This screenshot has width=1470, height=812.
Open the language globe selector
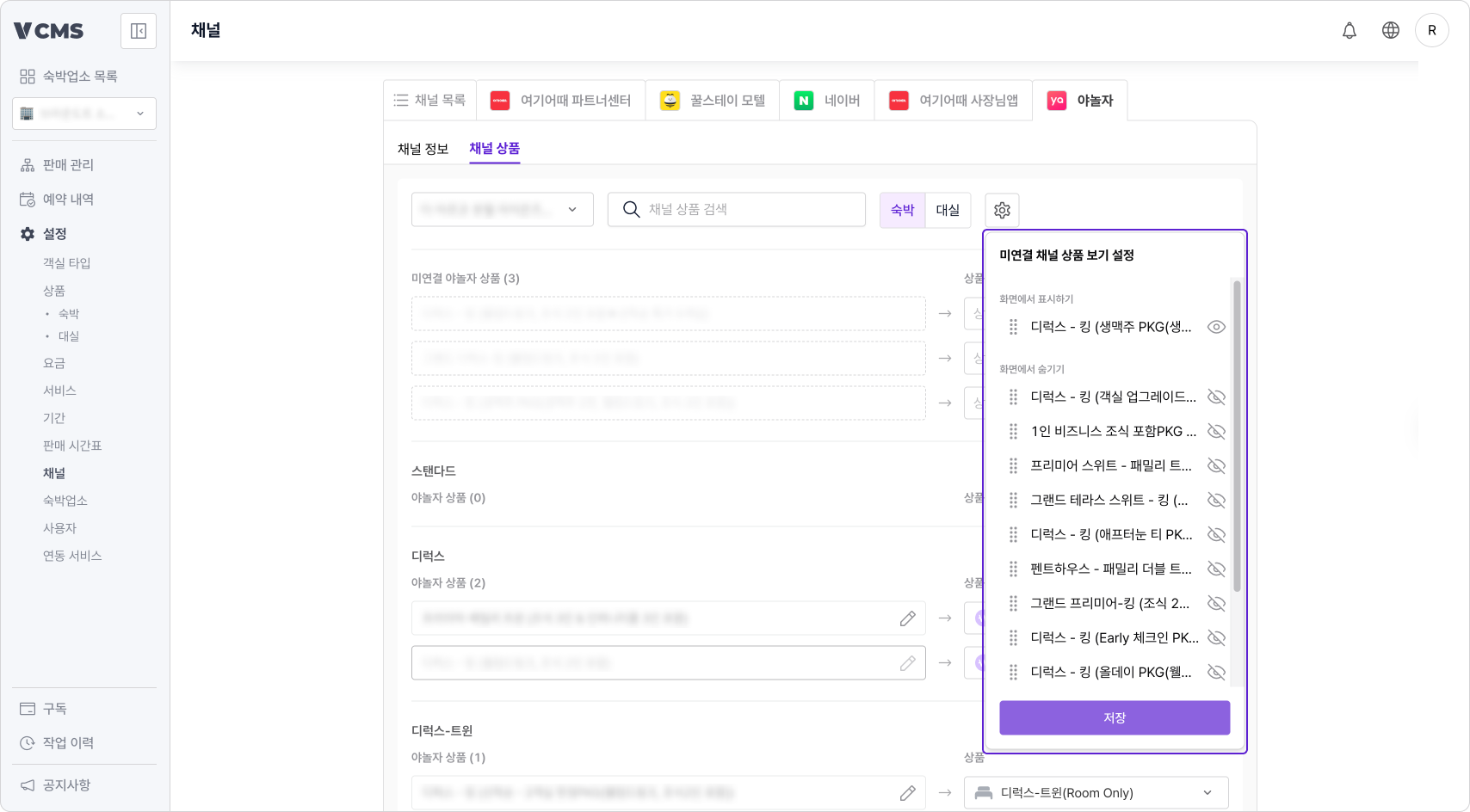pos(1391,30)
